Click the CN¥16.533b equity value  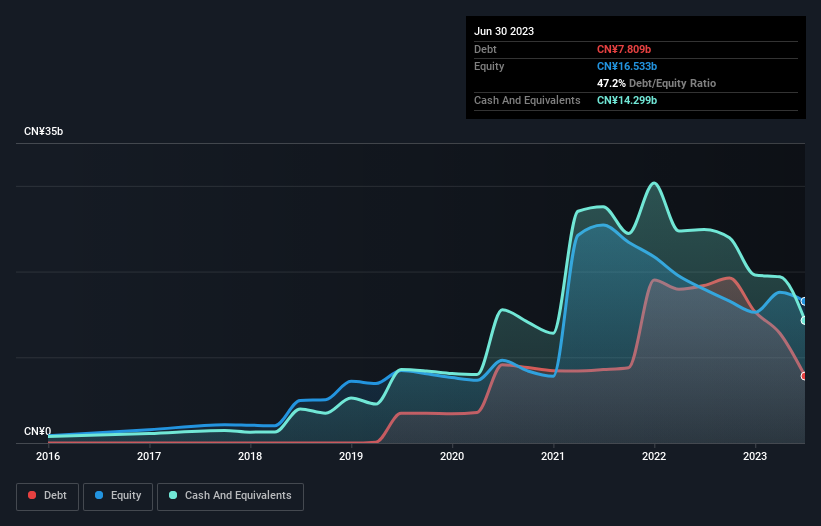[x=627, y=66]
